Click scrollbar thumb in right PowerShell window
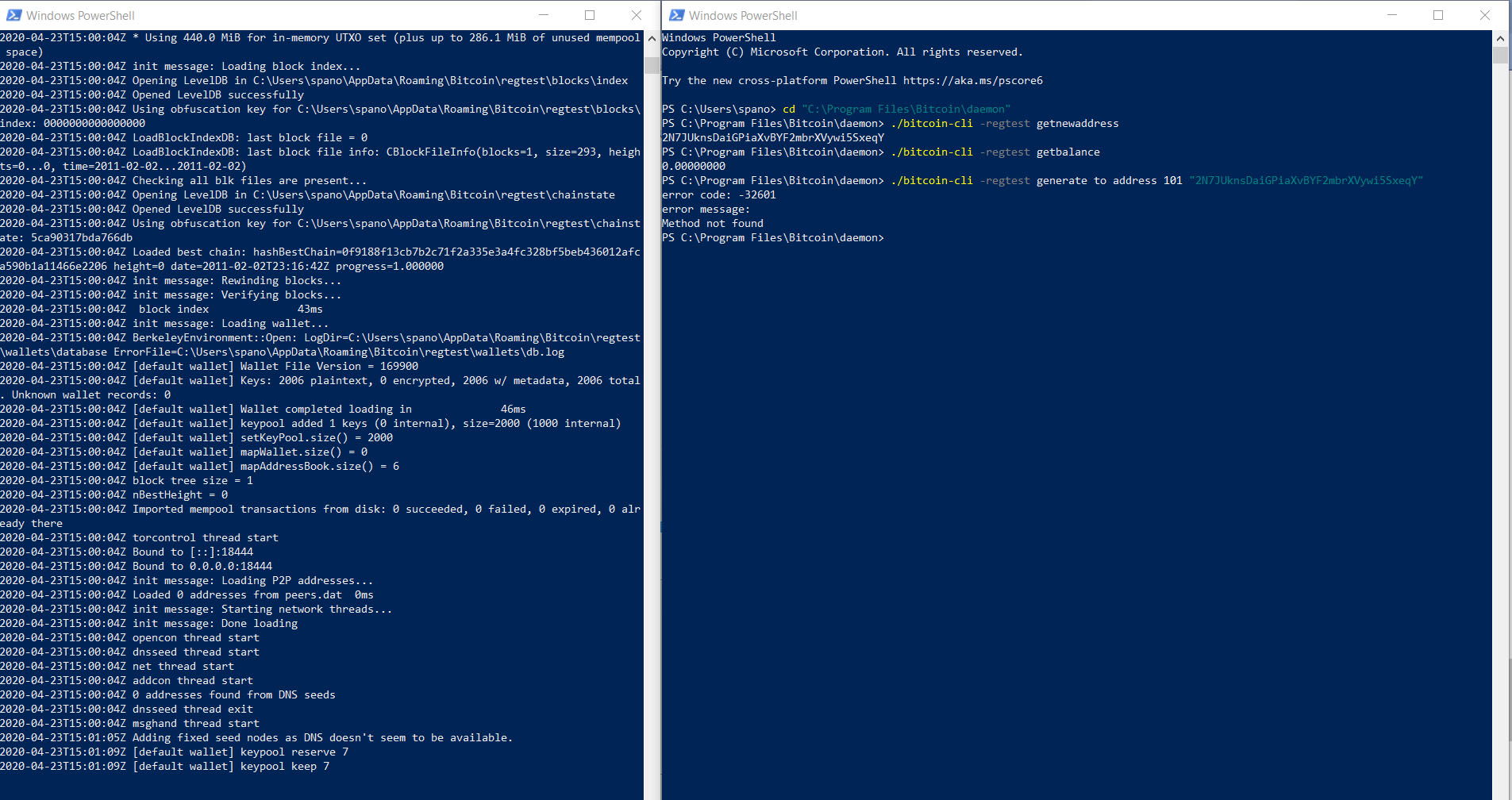This screenshot has width=1512, height=800. pyautogui.click(x=1500, y=55)
